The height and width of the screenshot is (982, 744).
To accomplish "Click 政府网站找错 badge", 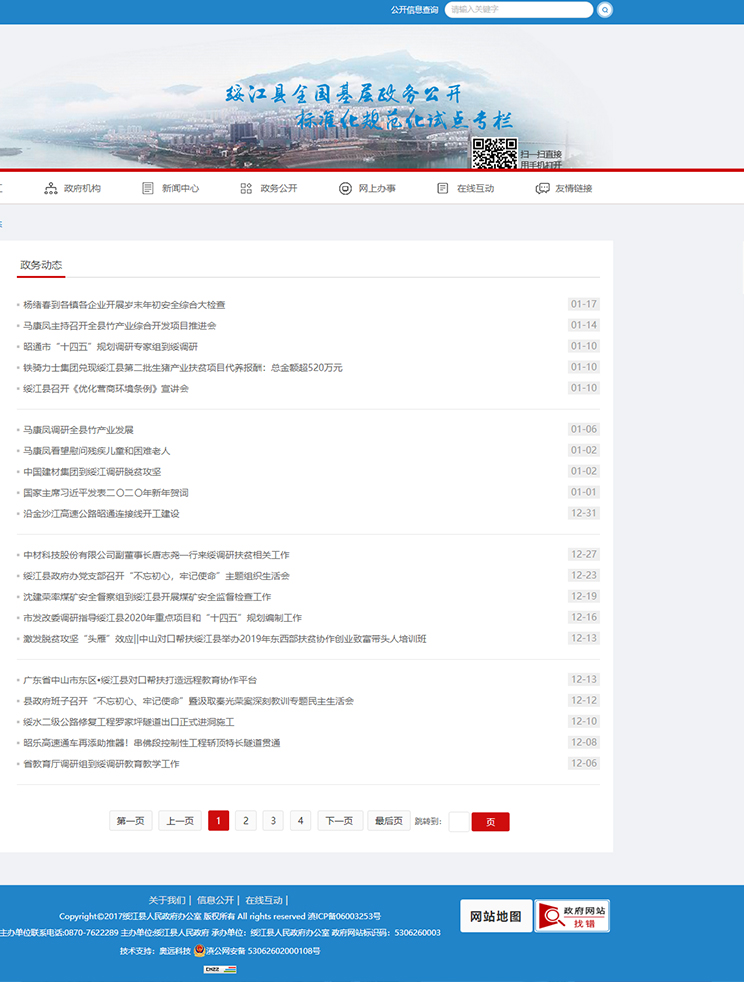I will pyautogui.click(x=572, y=916).
